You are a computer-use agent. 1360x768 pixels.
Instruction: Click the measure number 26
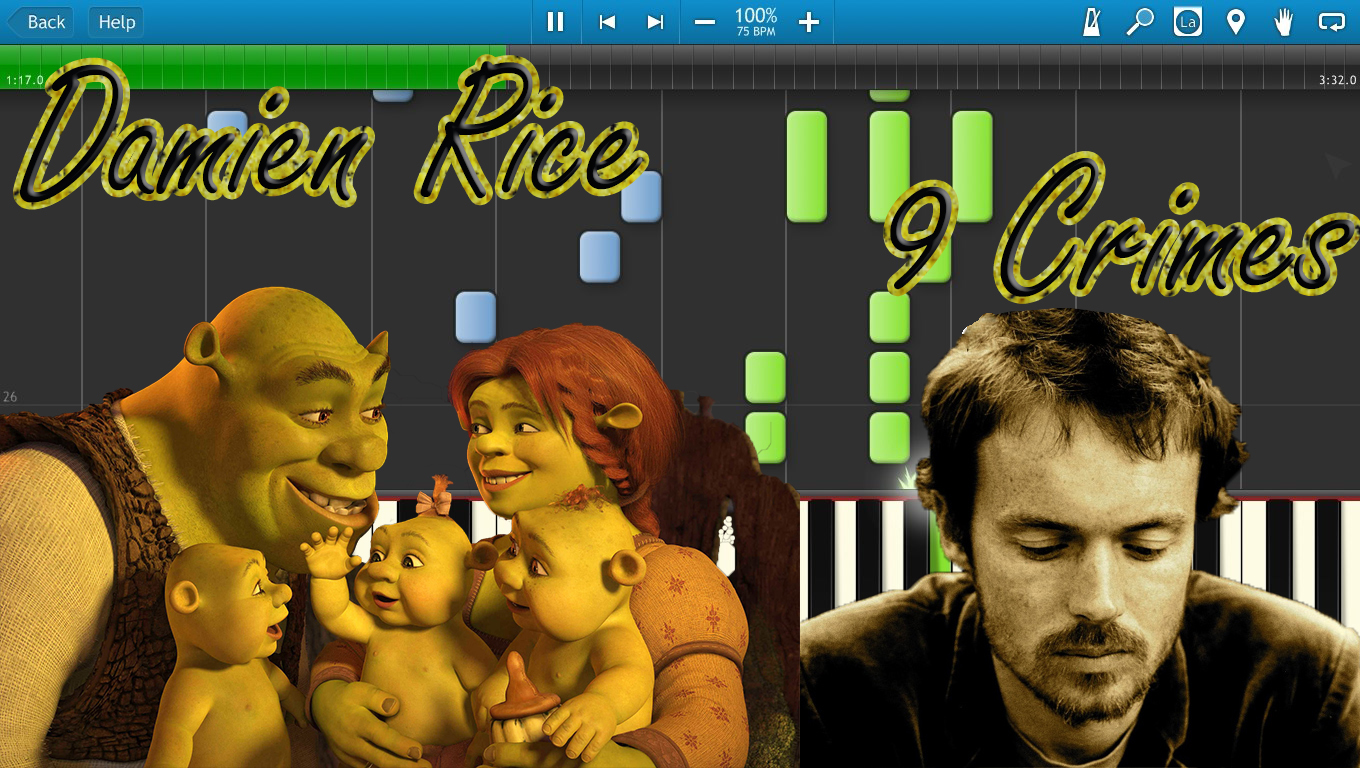pyautogui.click(x=10, y=397)
